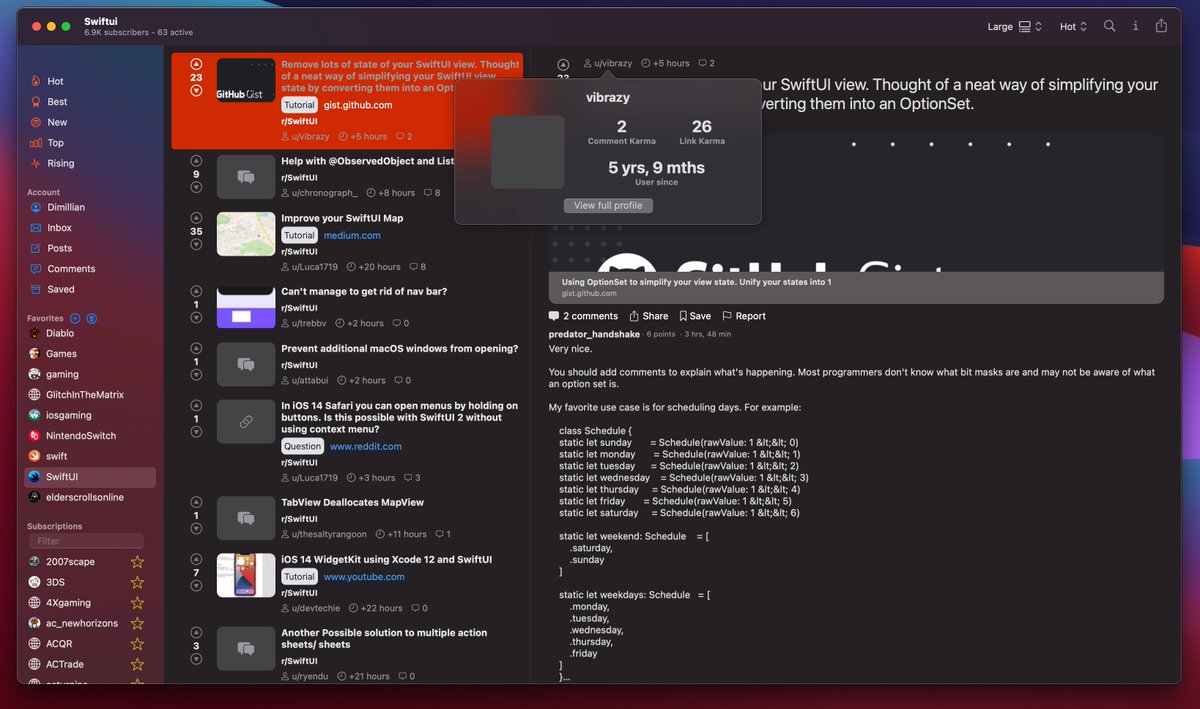Open the post Prevent additional macOS windows from opening?
The height and width of the screenshot is (709, 1200).
click(399, 349)
